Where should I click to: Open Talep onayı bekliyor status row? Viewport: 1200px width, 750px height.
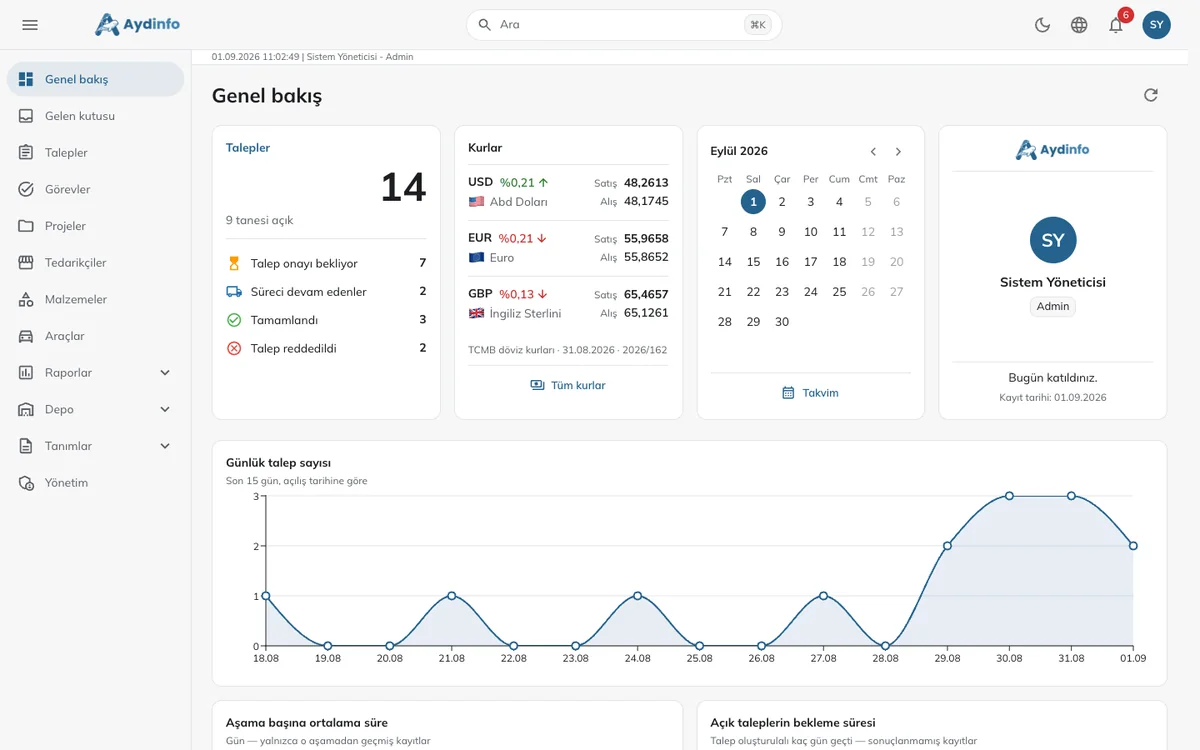coord(326,263)
